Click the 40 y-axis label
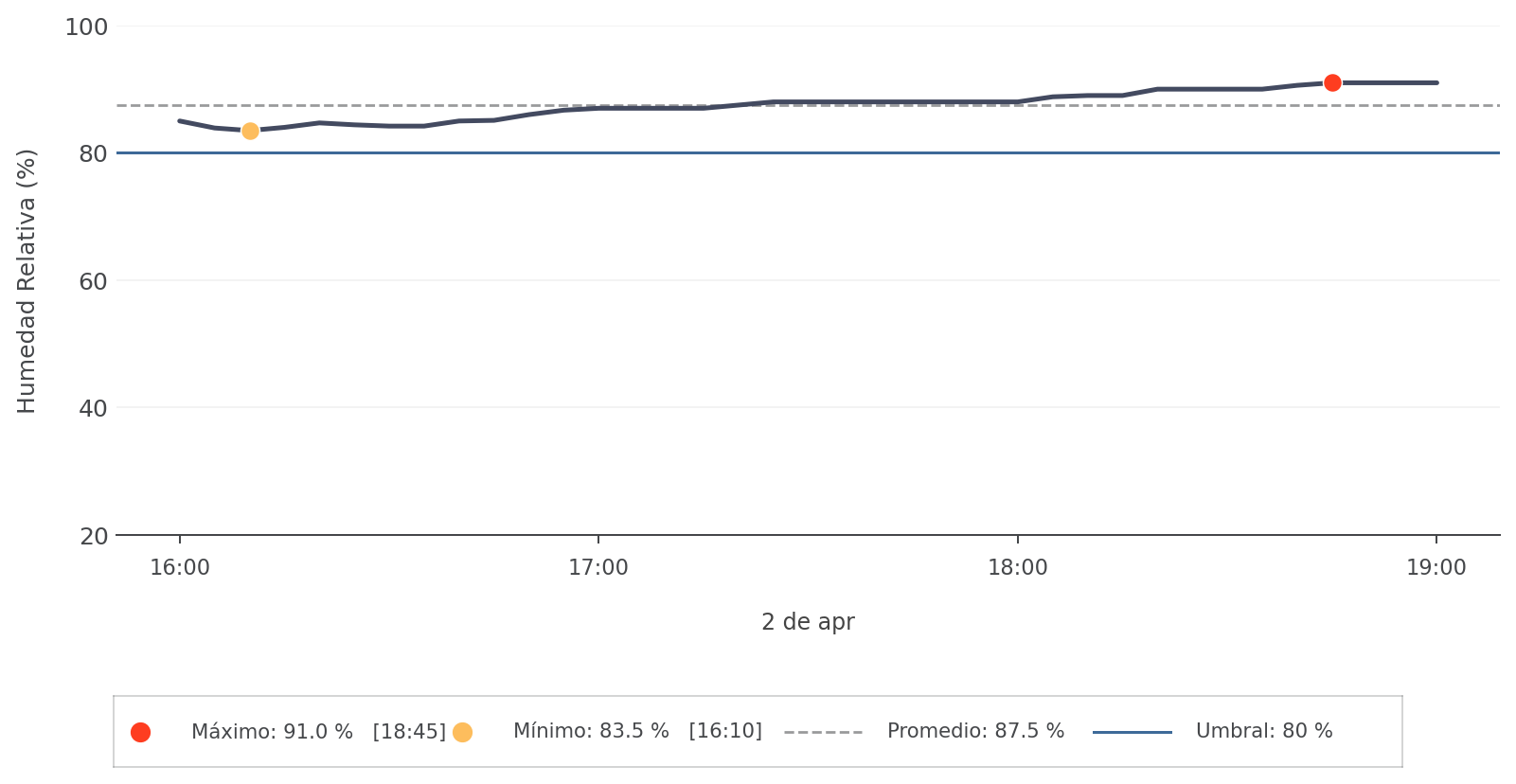The image size is (1516, 784). coord(93,408)
